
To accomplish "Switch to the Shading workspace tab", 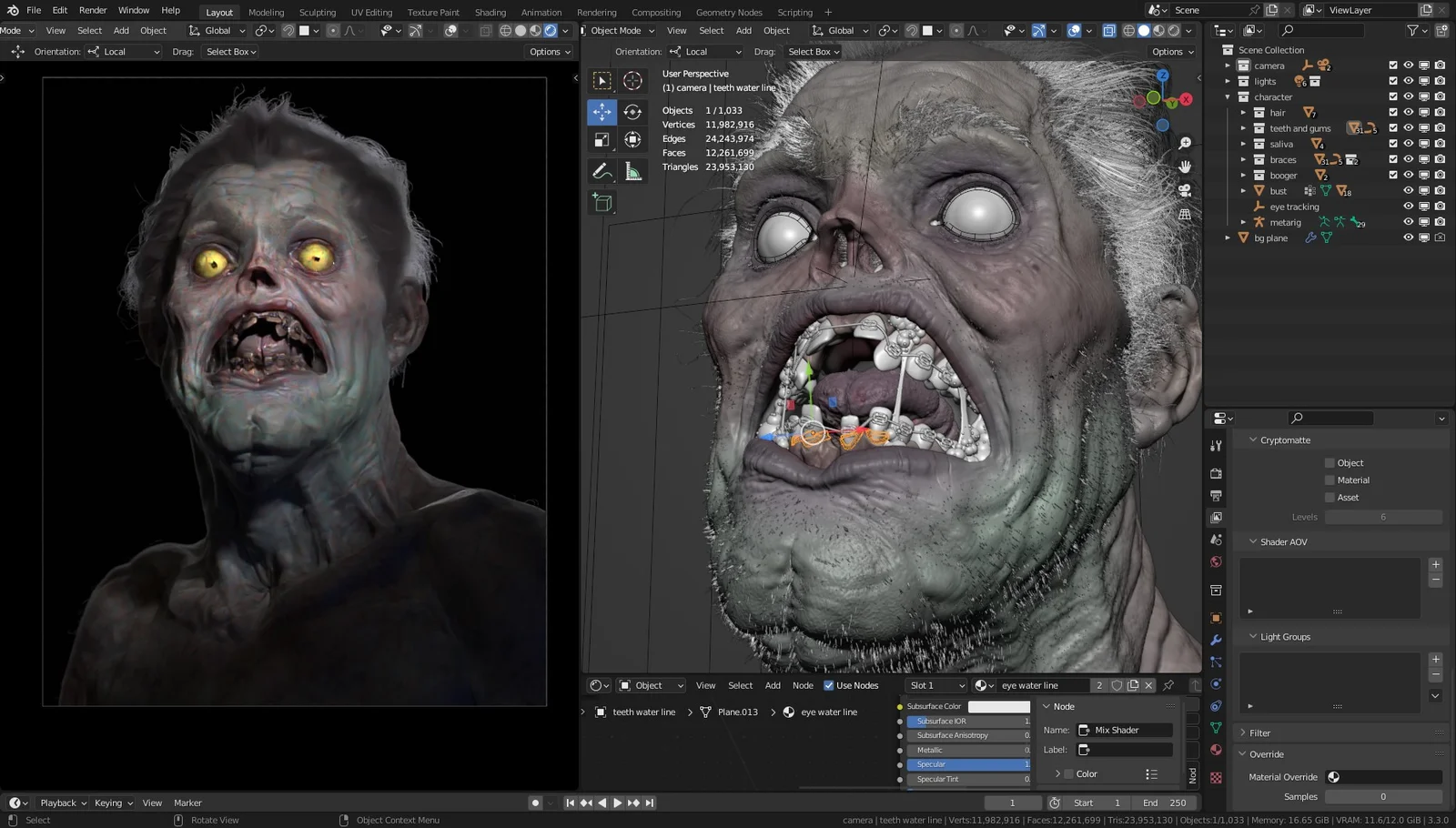I will click(490, 12).
